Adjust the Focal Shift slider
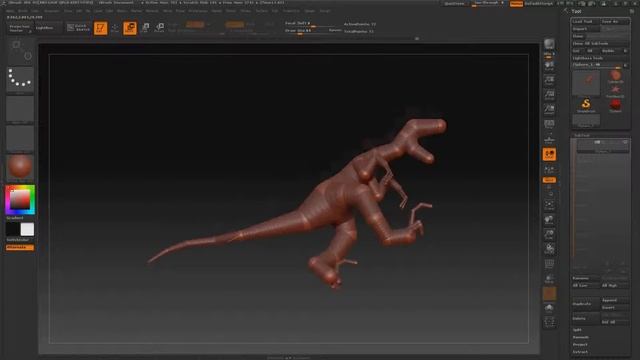Viewport: 640px width, 360px height. click(x=313, y=23)
